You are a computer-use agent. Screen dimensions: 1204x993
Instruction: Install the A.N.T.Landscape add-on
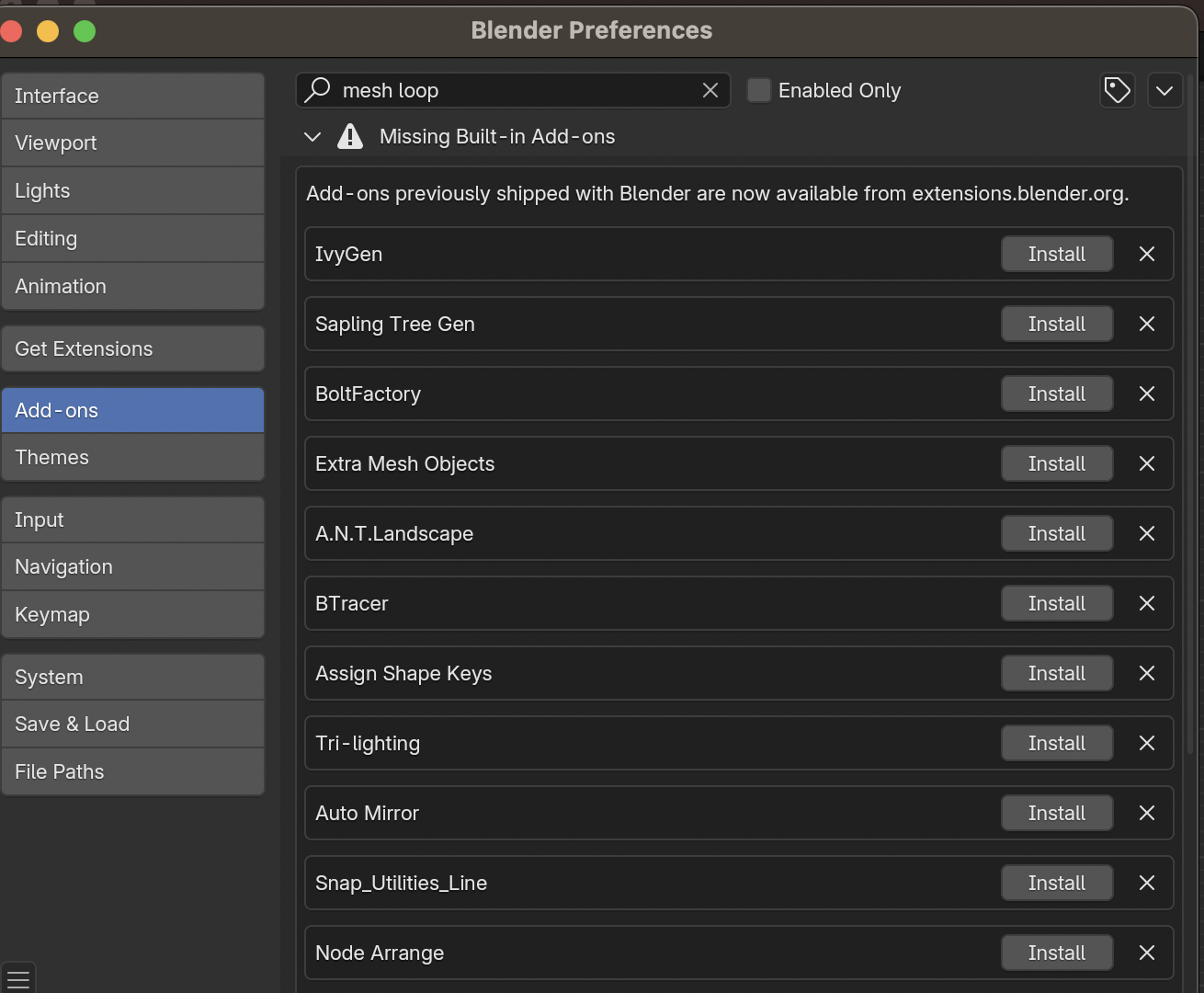1057,533
